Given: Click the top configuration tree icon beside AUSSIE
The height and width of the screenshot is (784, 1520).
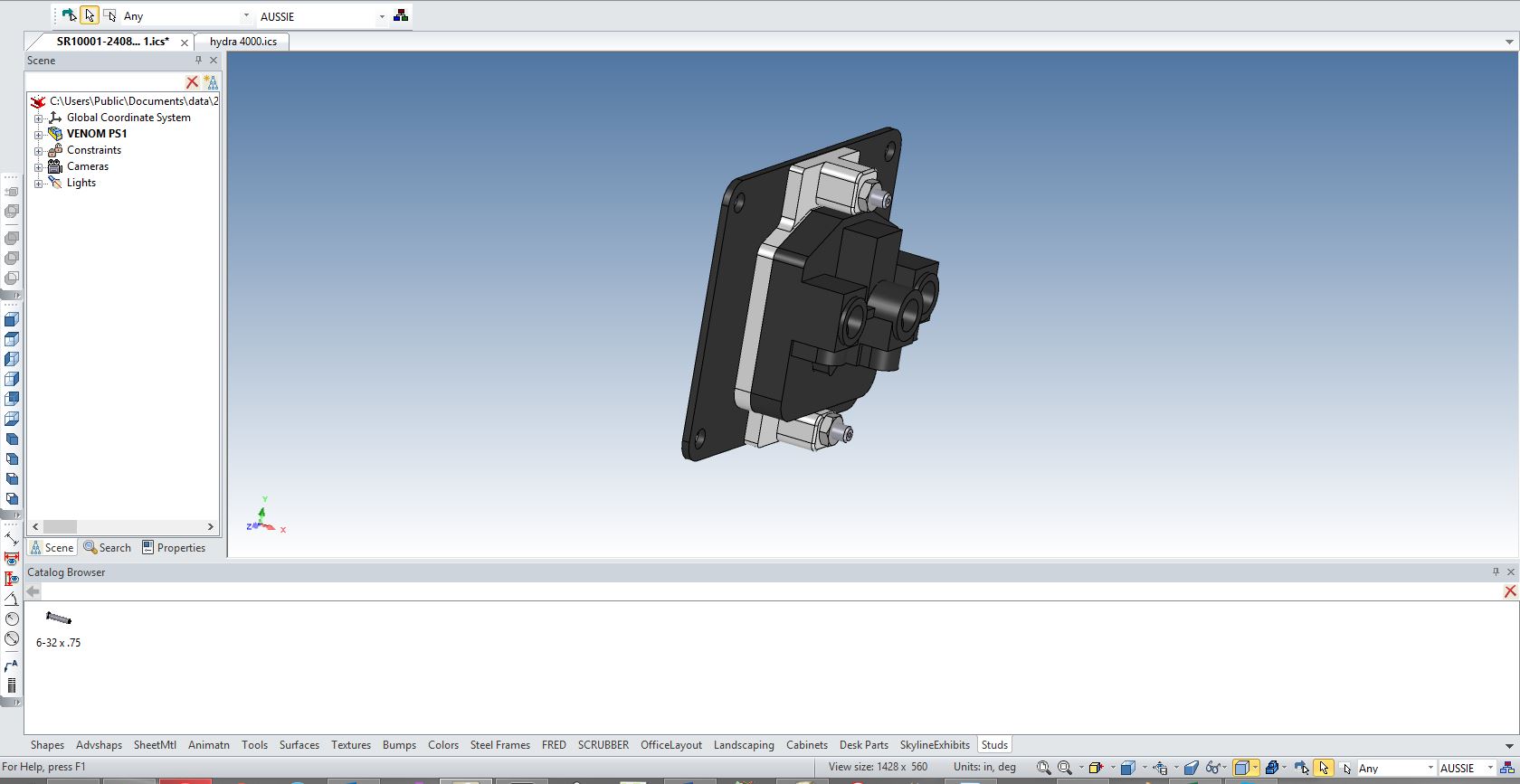Looking at the screenshot, I should click(x=401, y=15).
